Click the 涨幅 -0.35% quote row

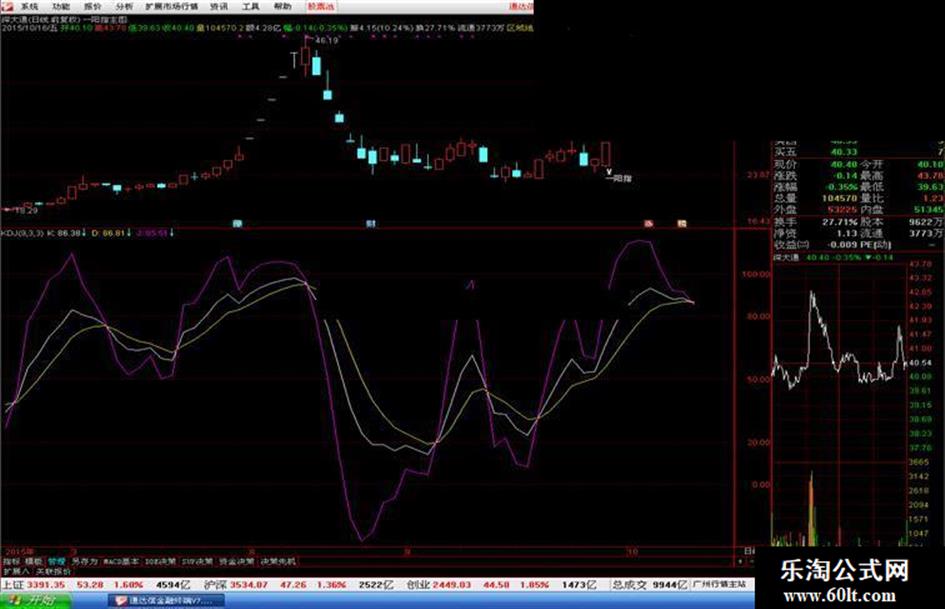[815, 187]
